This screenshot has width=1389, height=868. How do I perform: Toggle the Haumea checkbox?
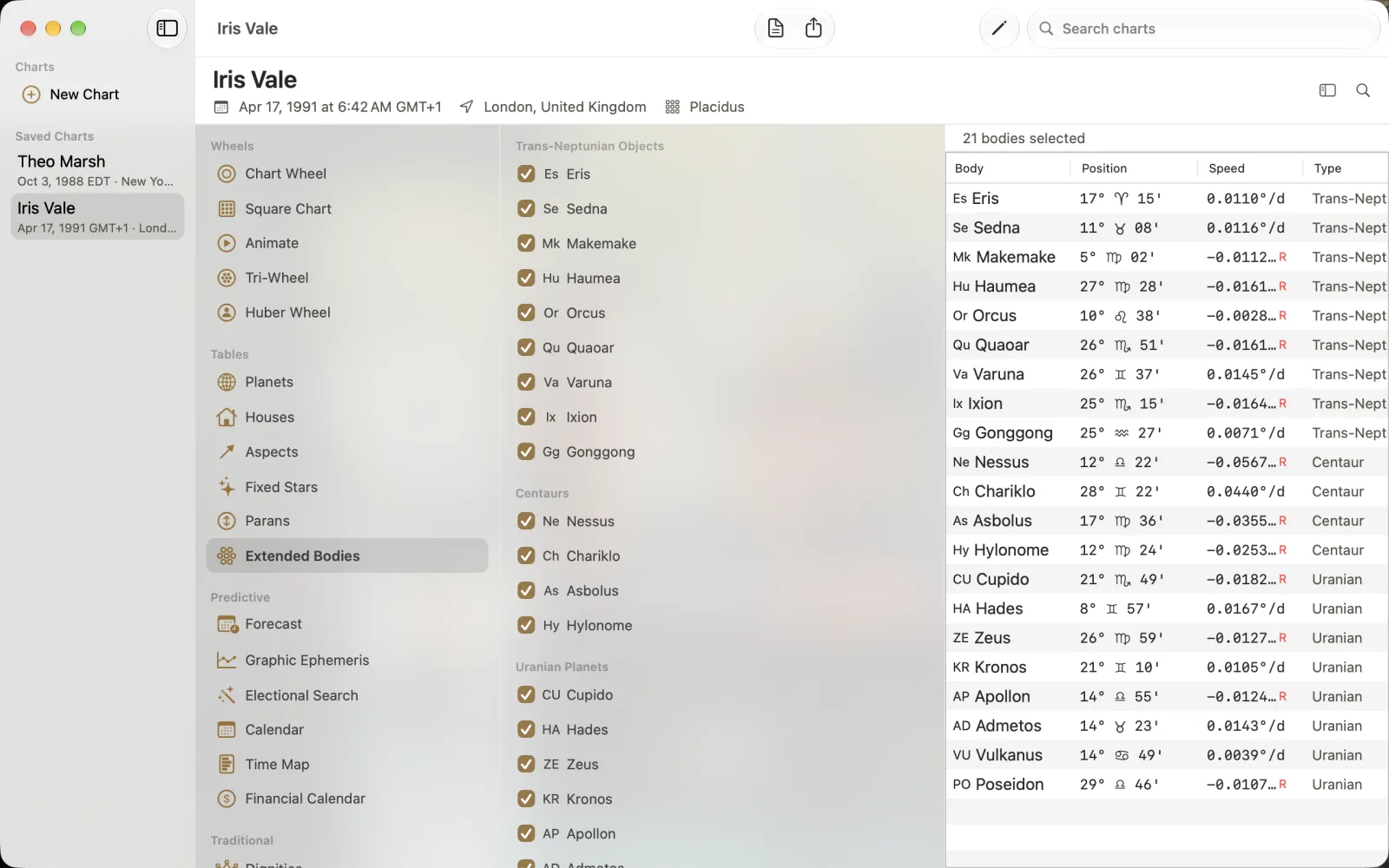(526, 278)
